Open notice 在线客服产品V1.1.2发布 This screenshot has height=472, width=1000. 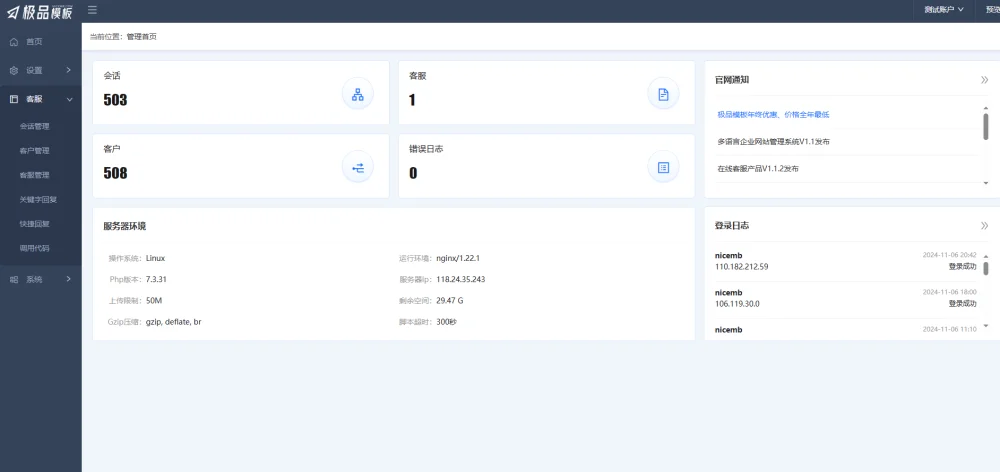(758, 169)
